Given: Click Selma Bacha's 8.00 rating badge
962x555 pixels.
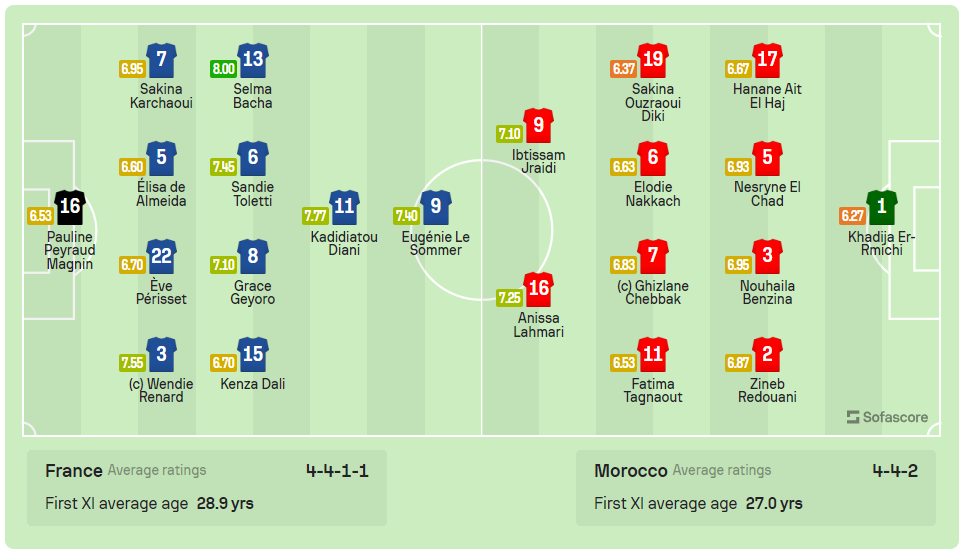Looking at the screenshot, I should [223, 69].
